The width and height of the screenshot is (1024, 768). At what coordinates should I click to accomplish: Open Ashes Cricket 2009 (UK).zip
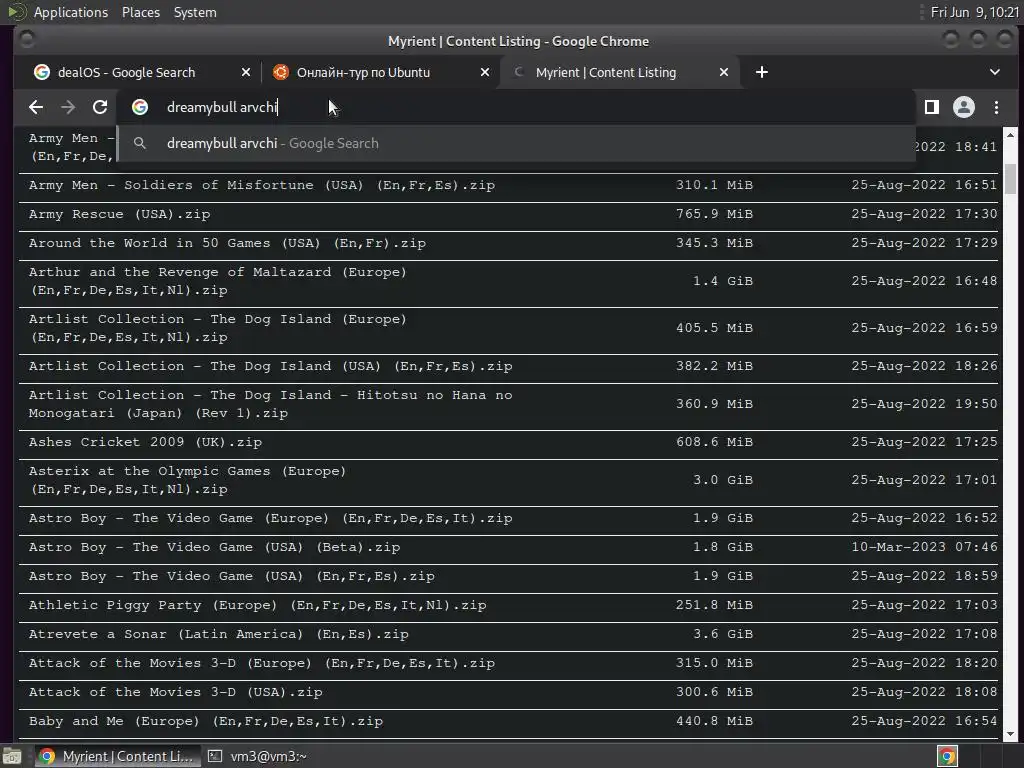point(145,442)
